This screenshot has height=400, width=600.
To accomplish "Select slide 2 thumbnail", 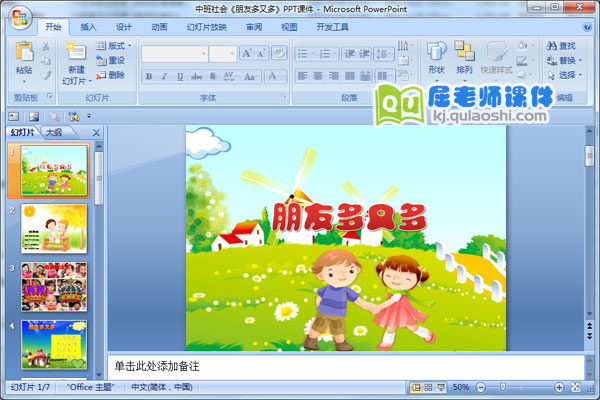I will [x=54, y=229].
